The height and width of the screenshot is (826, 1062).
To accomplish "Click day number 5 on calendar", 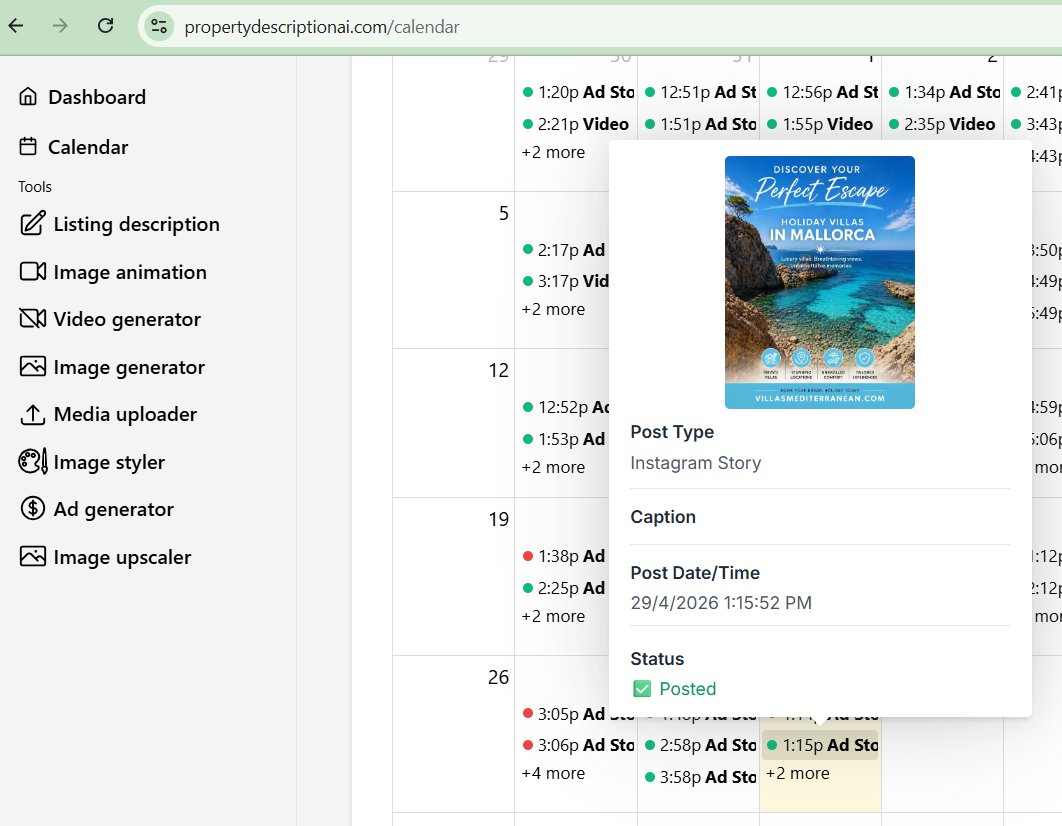I will (x=503, y=213).
